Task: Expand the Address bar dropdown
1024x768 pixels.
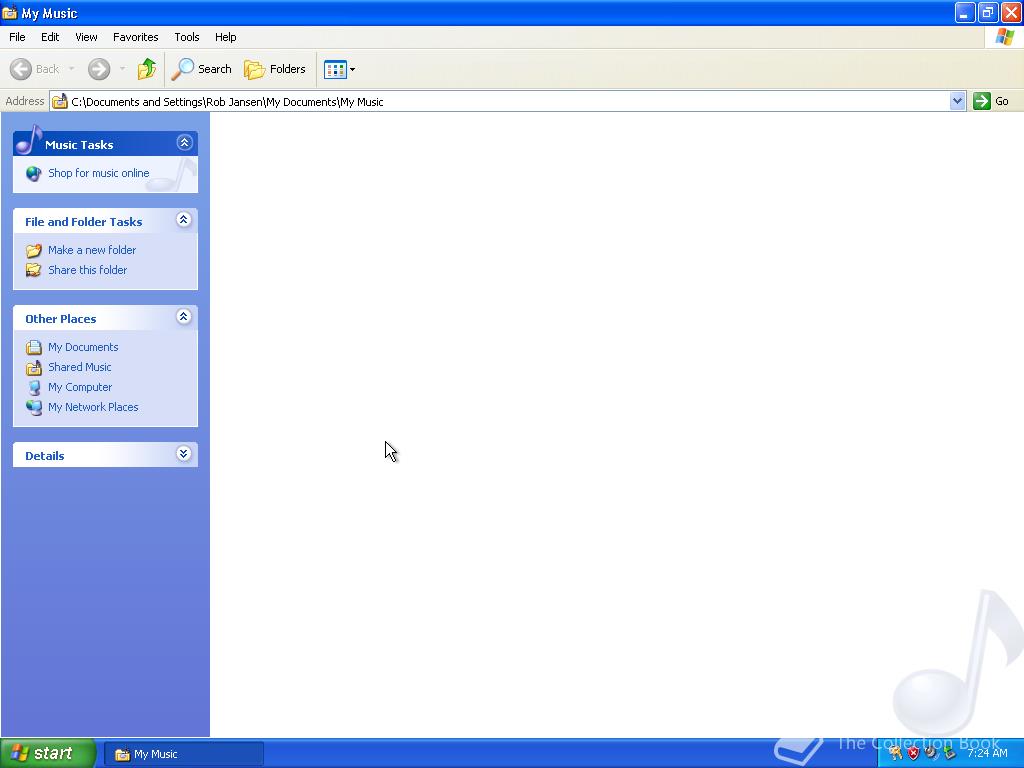Action: pos(957,101)
